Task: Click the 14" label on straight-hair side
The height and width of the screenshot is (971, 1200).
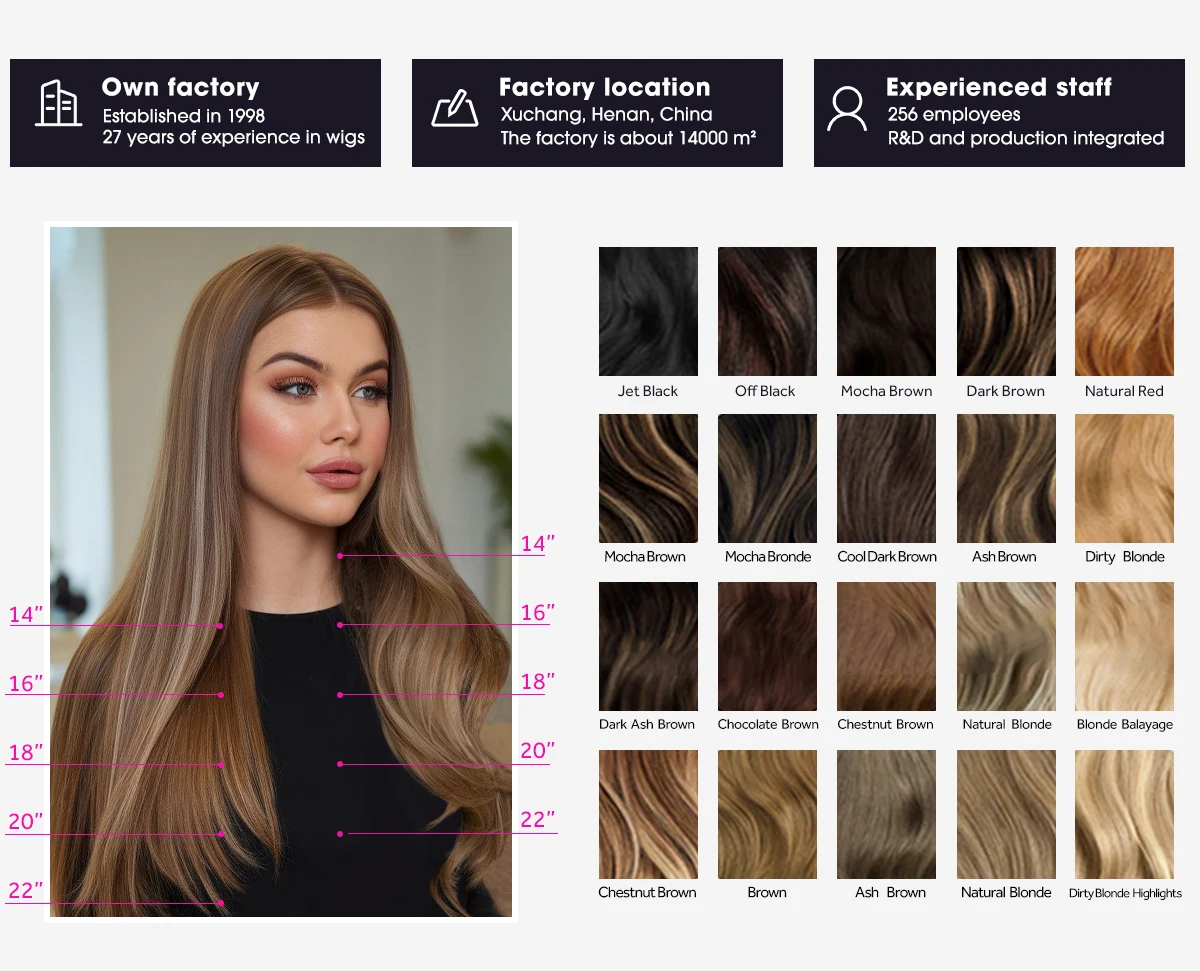Action: click(26, 615)
